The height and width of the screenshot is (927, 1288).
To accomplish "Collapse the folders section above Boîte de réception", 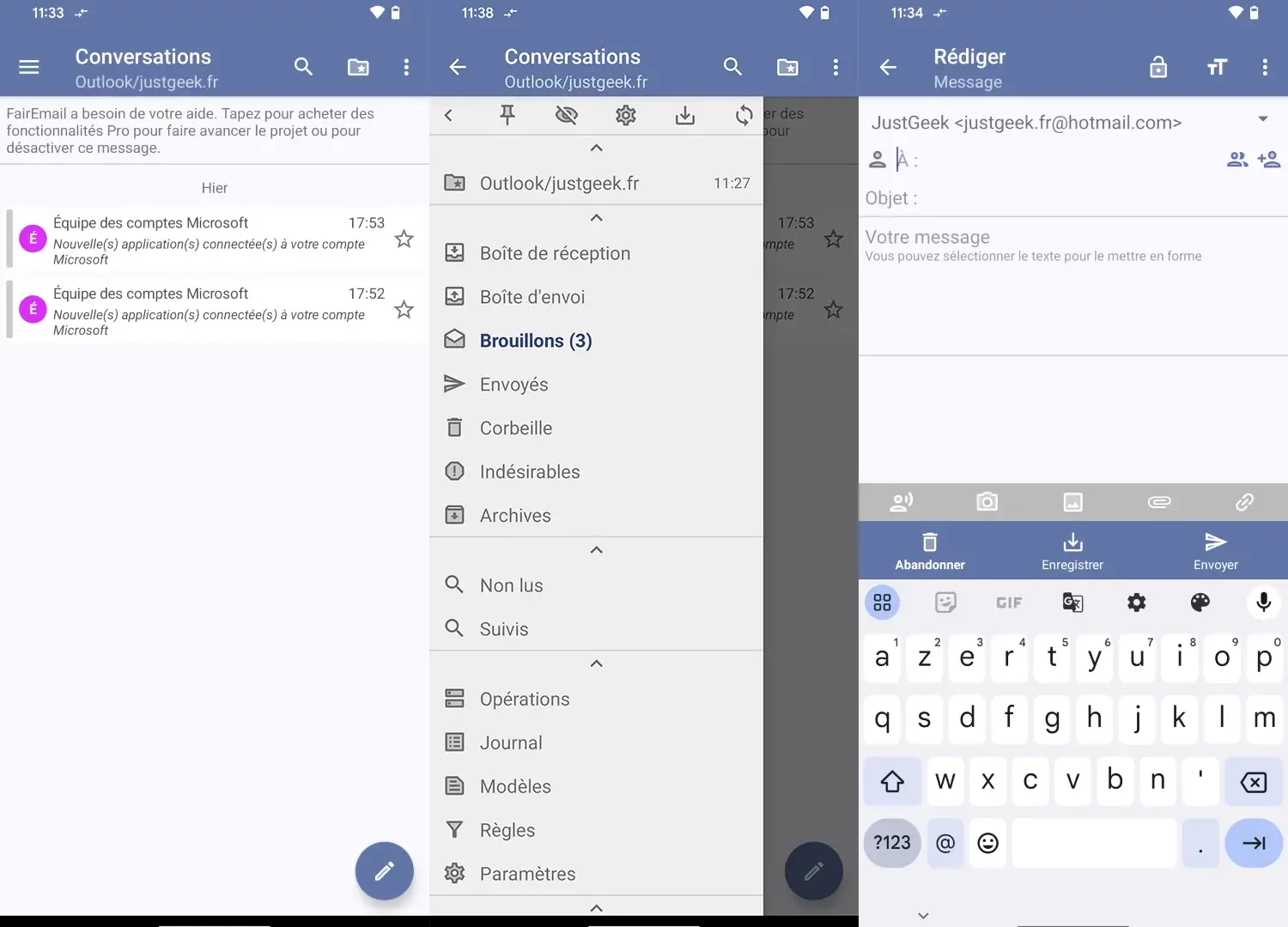I will pyautogui.click(x=597, y=218).
